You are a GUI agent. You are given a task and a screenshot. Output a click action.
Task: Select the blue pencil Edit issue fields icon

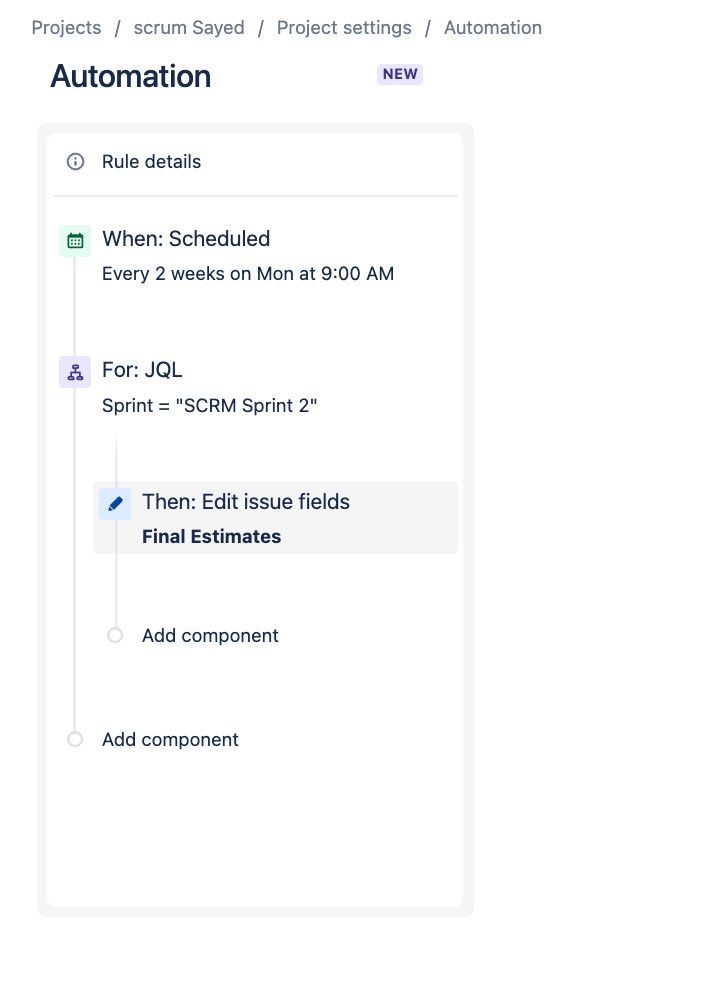tap(115, 503)
